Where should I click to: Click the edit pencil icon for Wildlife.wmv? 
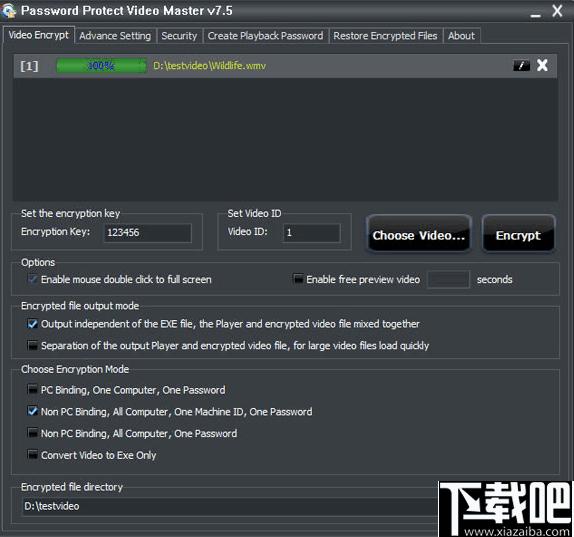click(x=521, y=66)
